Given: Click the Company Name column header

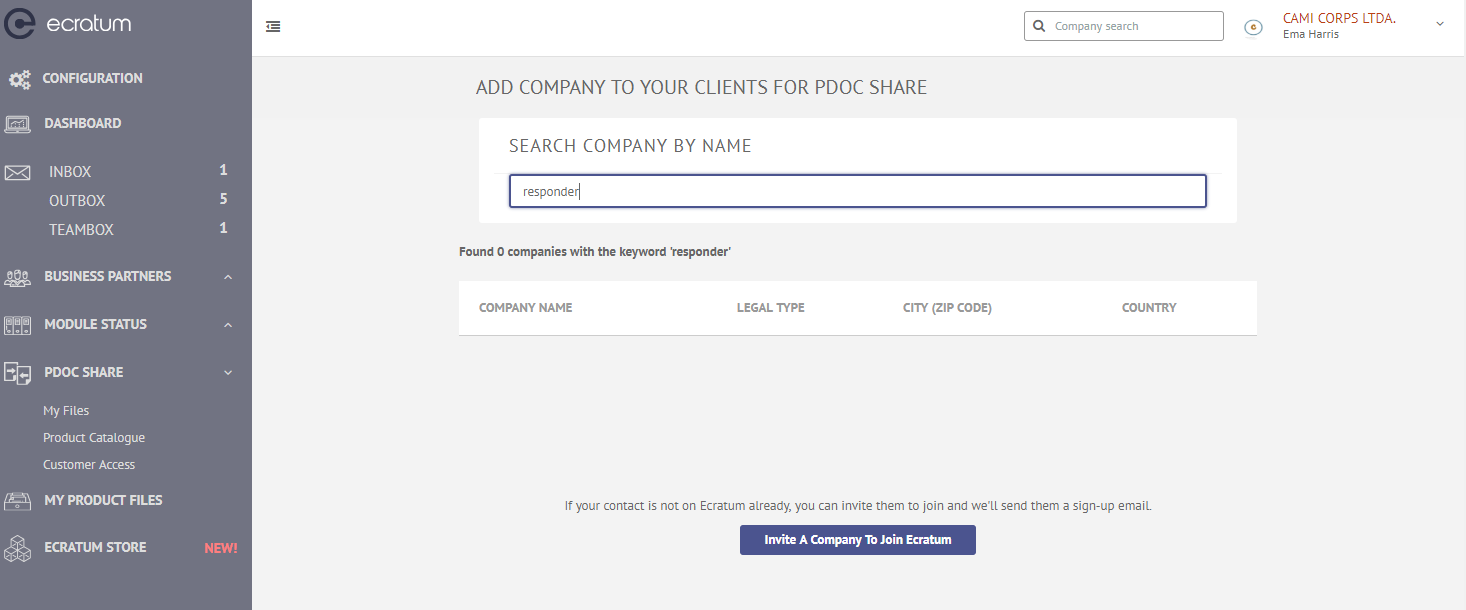Looking at the screenshot, I should [526, 308].
